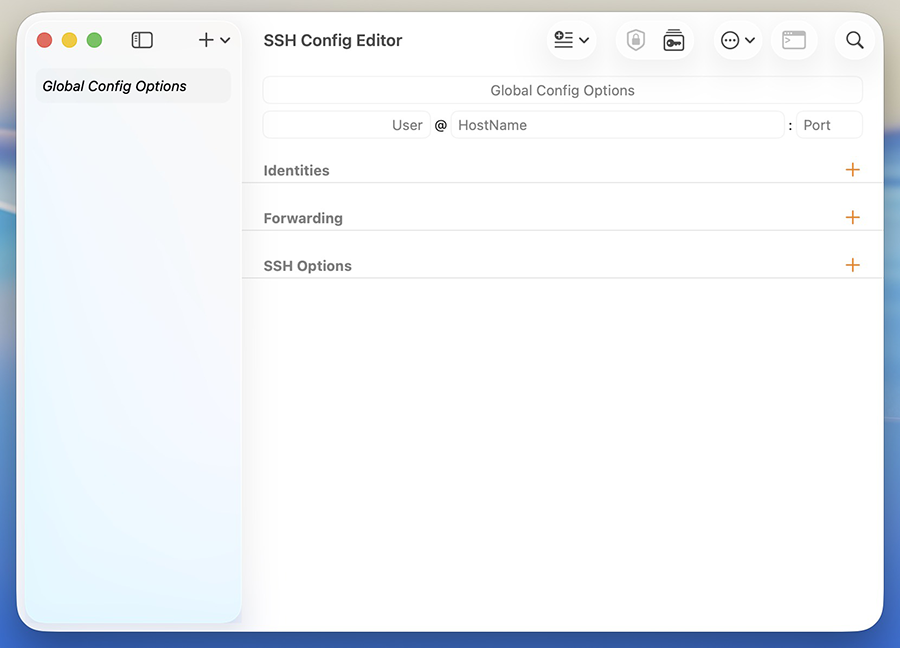Select Global Config Options in the sidebar
The height and width of the screenshot is (648, 900).
coord(133,86)
